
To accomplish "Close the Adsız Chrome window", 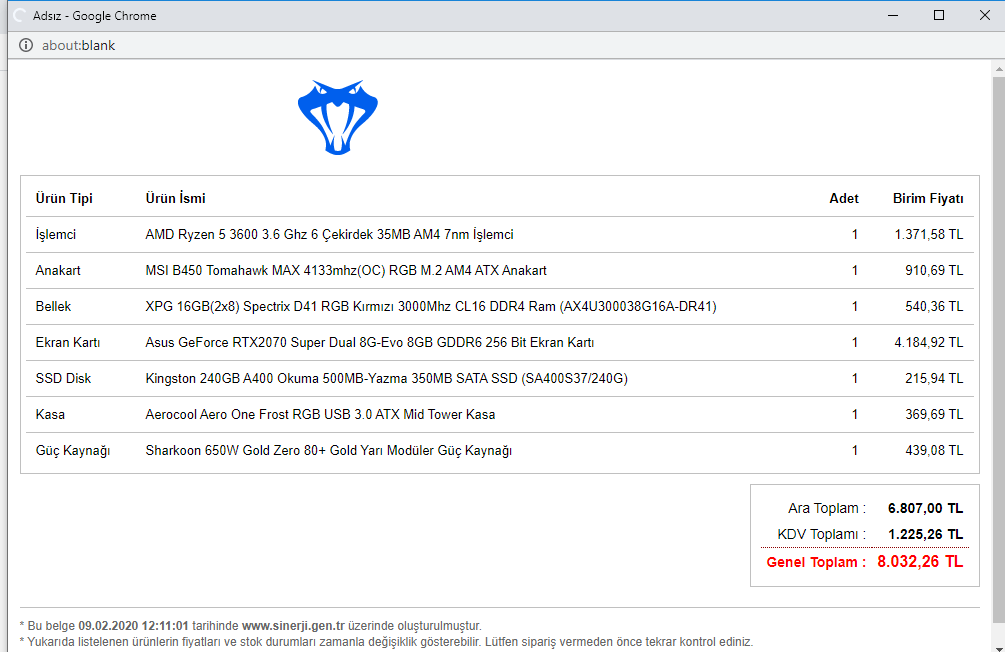I will [x=985, y=15].
